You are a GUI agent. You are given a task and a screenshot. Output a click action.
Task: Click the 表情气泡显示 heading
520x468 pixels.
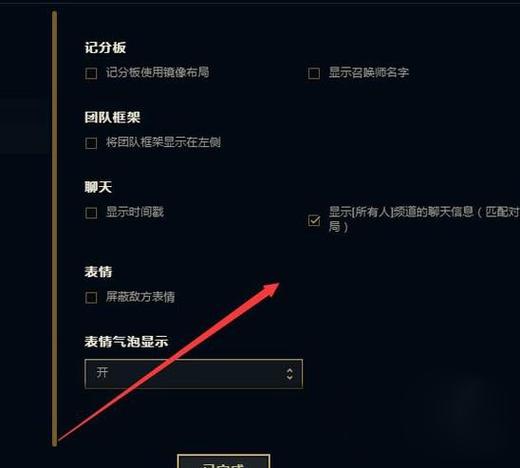click(x=126, y=342)
